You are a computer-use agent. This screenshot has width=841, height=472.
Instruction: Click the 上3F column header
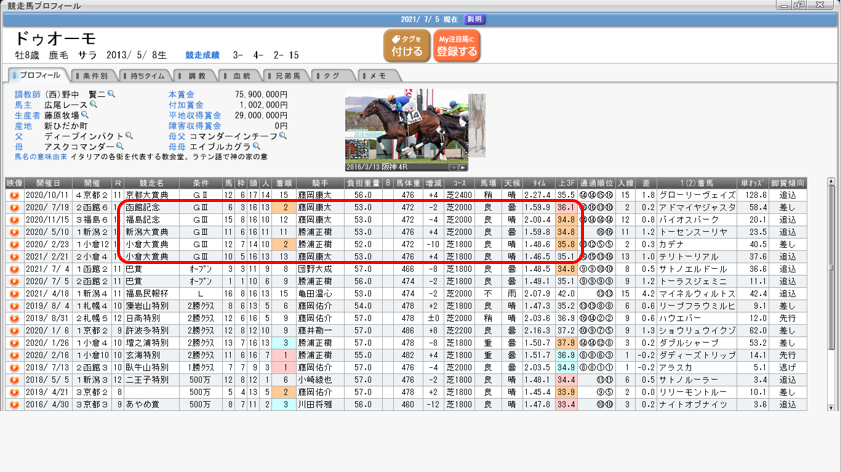pyautogui.click(x=565, y=184)
